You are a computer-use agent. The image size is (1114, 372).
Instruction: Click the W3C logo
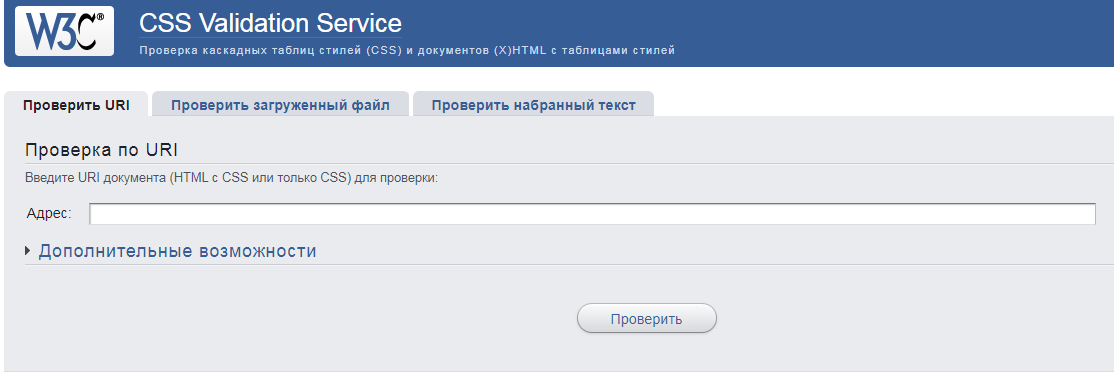[65, 31]
